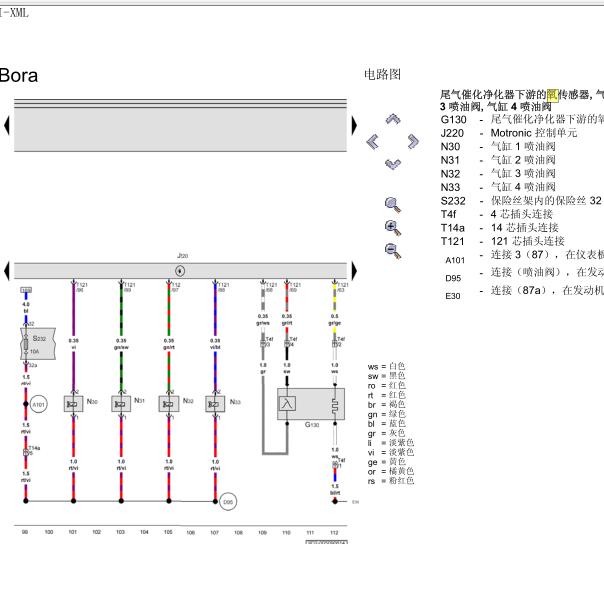
Task: Click the N30 legend entry
Action: 498,146
